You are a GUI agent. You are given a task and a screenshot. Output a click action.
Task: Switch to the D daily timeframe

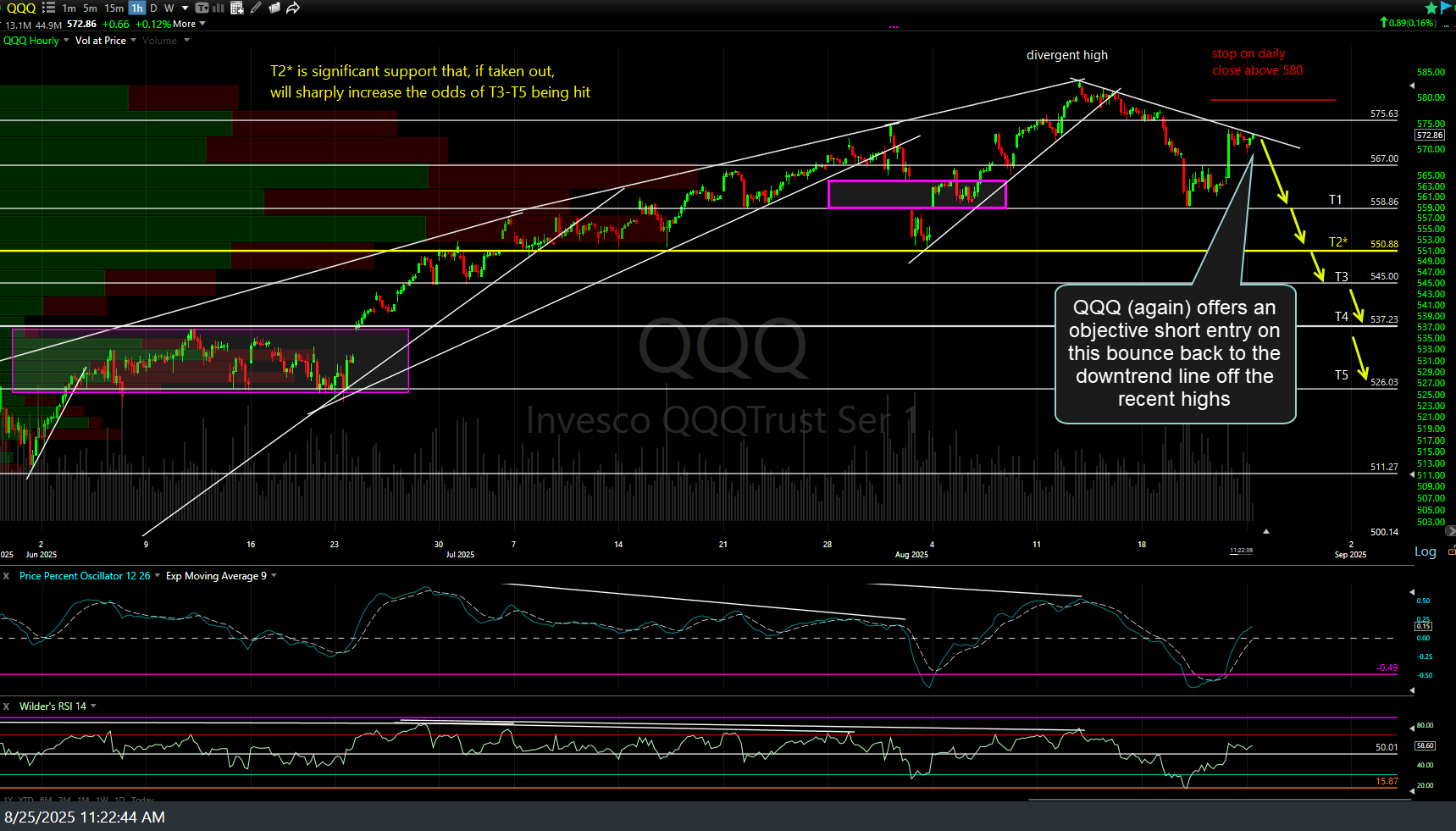(x=153, y=8)
